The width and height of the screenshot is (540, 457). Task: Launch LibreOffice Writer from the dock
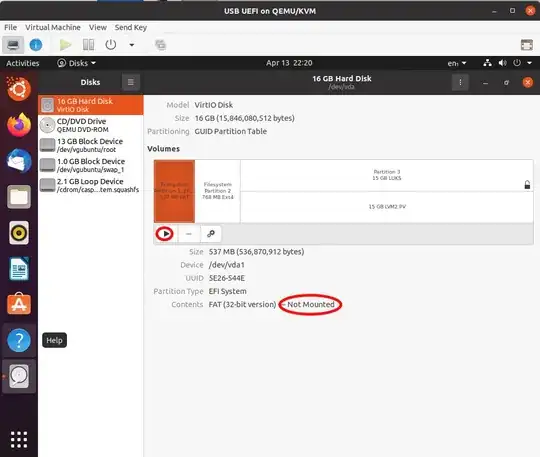19,269
